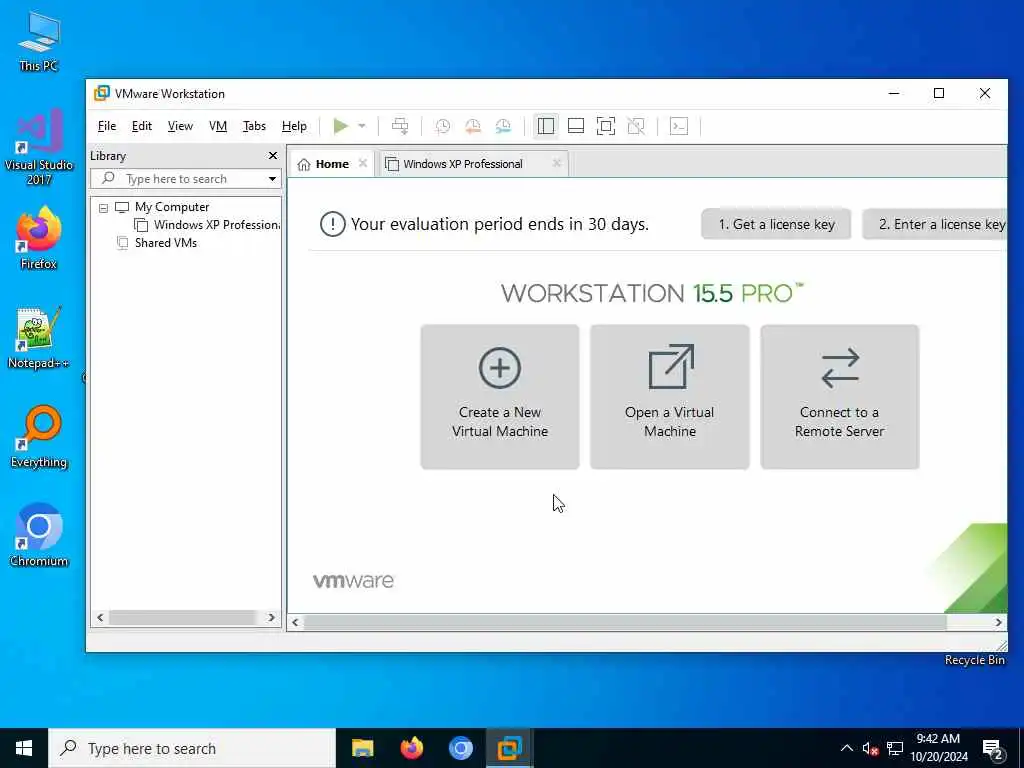Select the Notepad++ desktop icon
This screenshot has height=768, width=1024.
tap(39, 338)
